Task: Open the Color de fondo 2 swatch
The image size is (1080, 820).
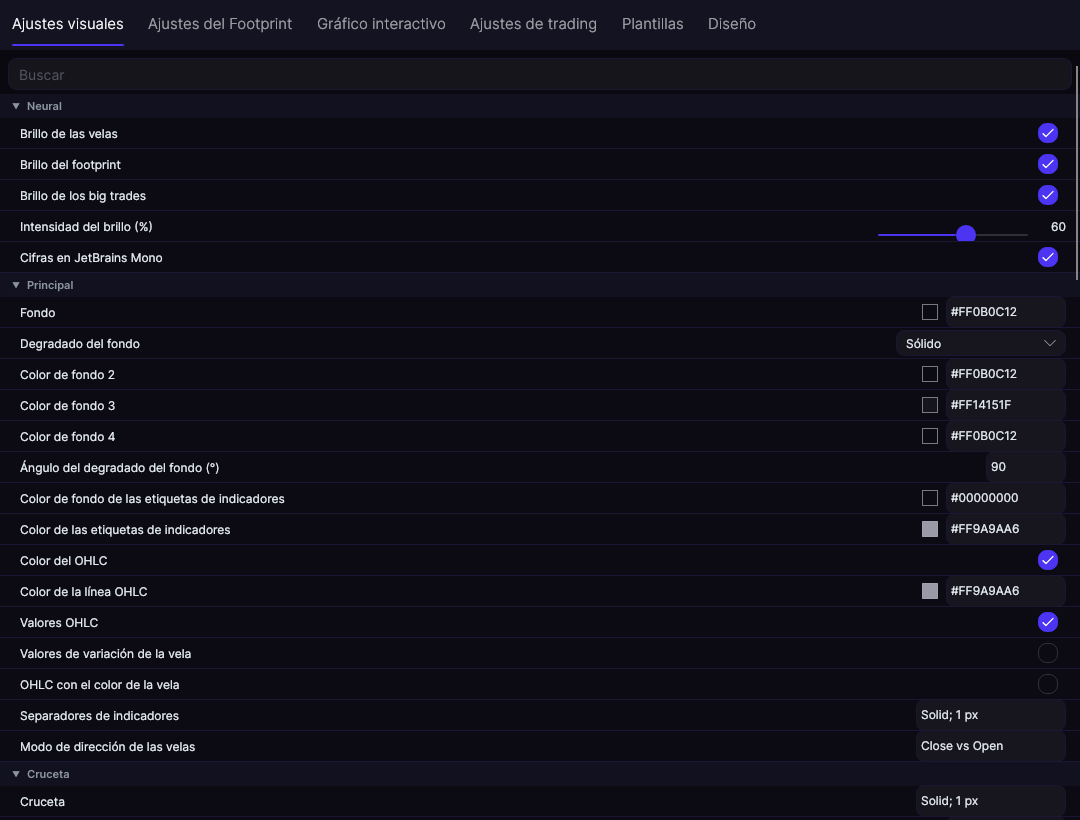Action: coord(929,374)
